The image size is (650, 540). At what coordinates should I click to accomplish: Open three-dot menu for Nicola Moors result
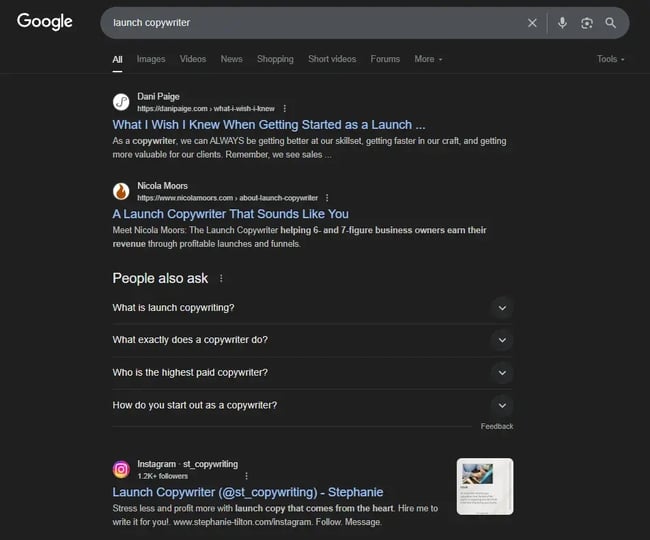(327, 198)
